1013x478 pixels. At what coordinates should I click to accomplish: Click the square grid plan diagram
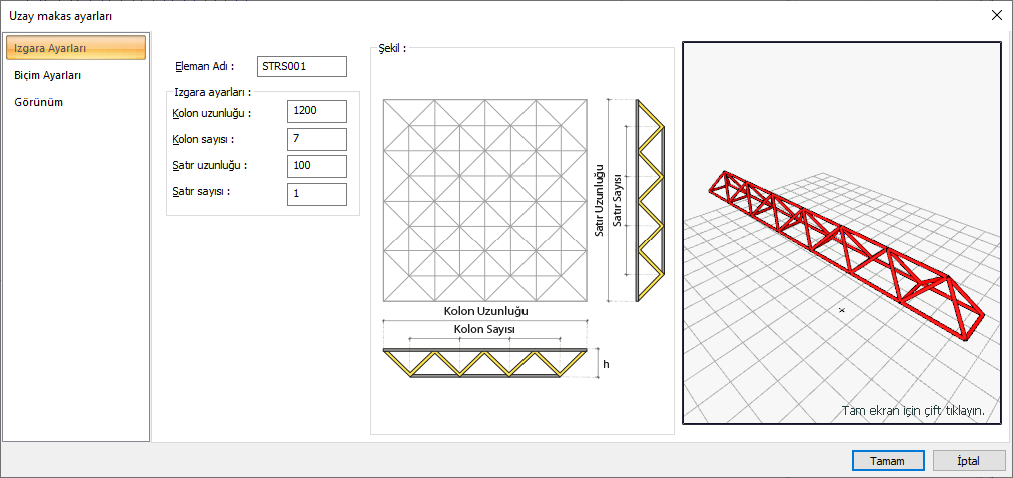click(x=485, y=200)
